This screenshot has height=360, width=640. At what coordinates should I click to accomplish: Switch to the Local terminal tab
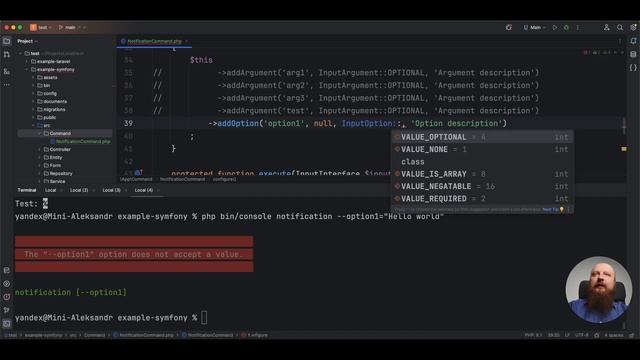pyautogui.click(x=51, y=190)
